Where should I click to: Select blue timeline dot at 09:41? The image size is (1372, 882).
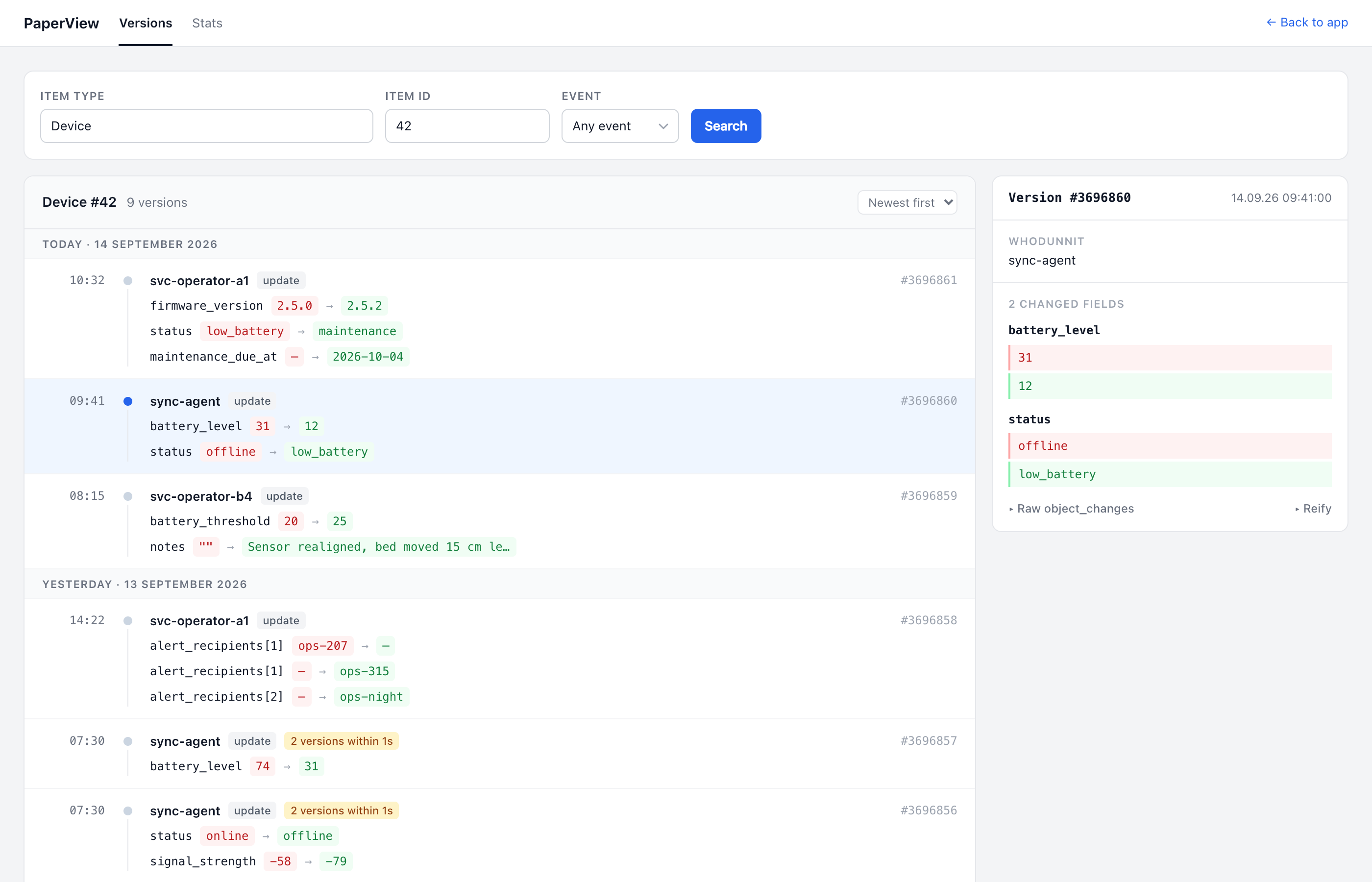[128, 401]
